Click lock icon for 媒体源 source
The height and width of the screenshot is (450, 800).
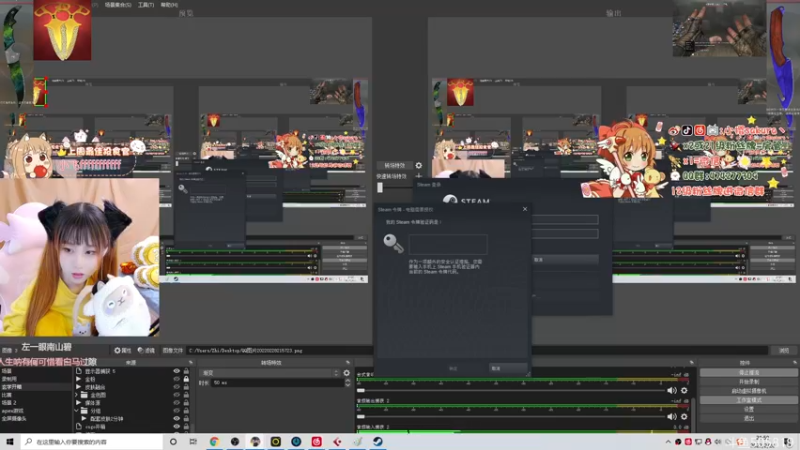(x=186, y=403)
